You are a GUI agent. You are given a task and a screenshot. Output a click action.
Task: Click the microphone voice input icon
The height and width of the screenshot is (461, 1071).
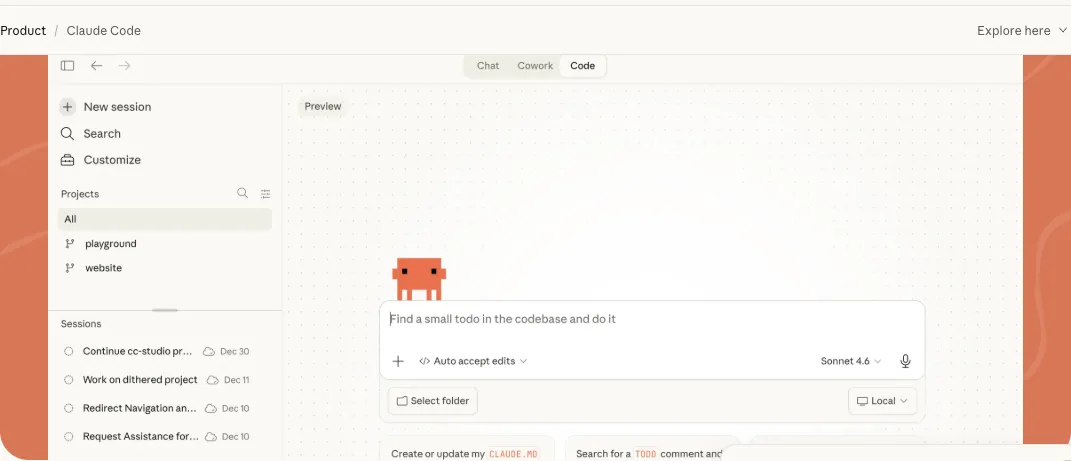pos(905,361)
